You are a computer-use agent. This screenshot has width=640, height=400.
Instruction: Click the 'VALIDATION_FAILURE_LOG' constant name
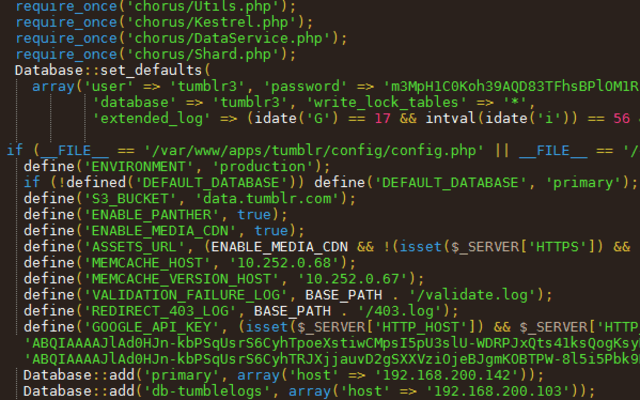click(x=186, y=295)
